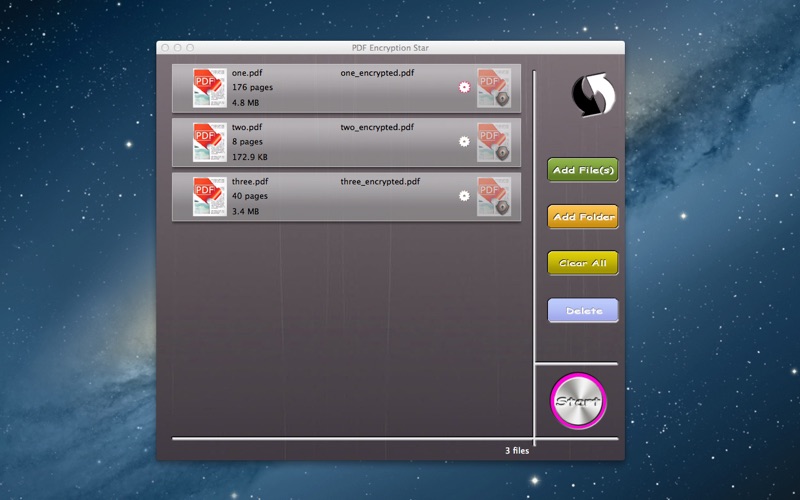Click the three.pdf source PDF icon
This screenshot has height=500, width=800.
click(209, 196)
